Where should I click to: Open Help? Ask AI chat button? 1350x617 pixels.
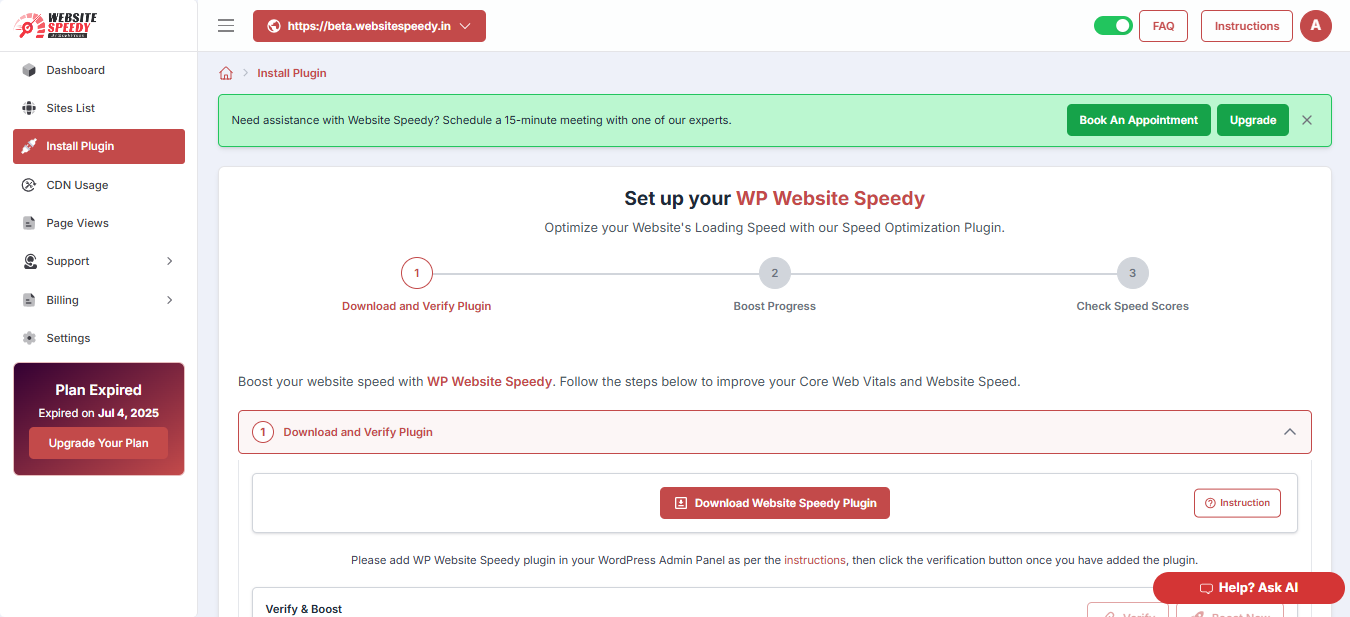click(1249, 588)
